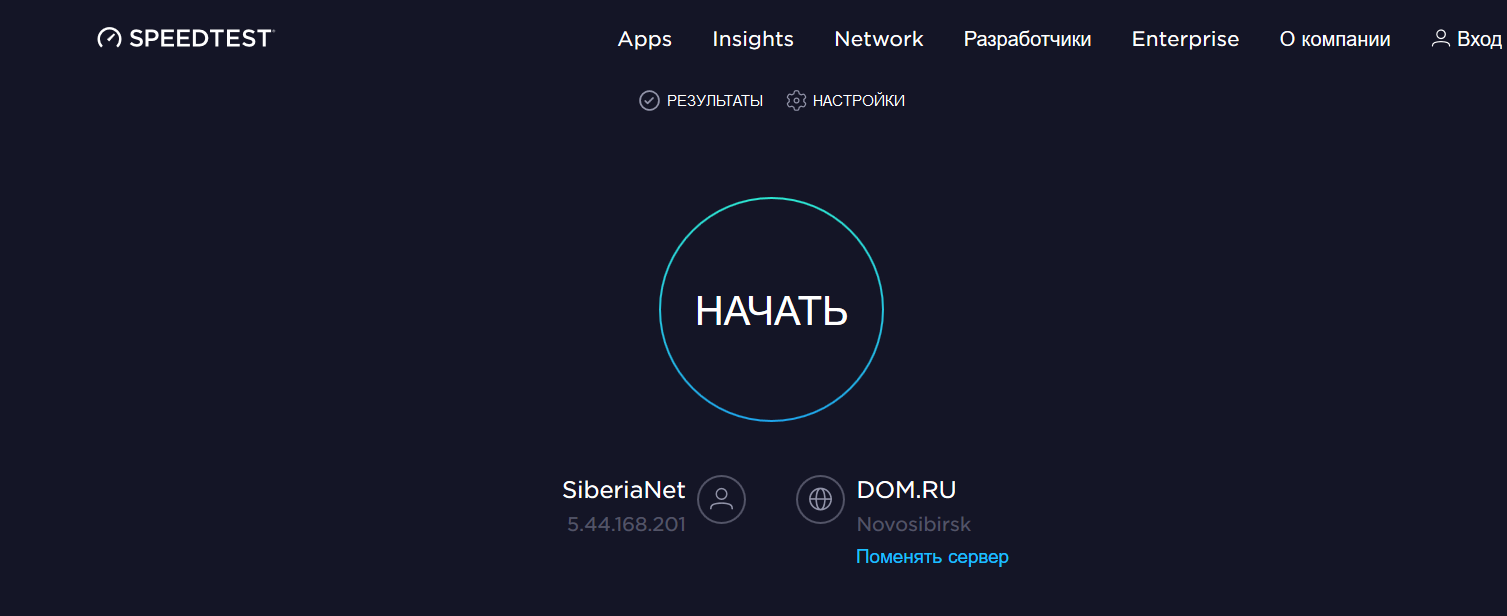This screenshot has width=1507, height=616.
Task: Click Поменять сервер link
Action: [932, 557]
